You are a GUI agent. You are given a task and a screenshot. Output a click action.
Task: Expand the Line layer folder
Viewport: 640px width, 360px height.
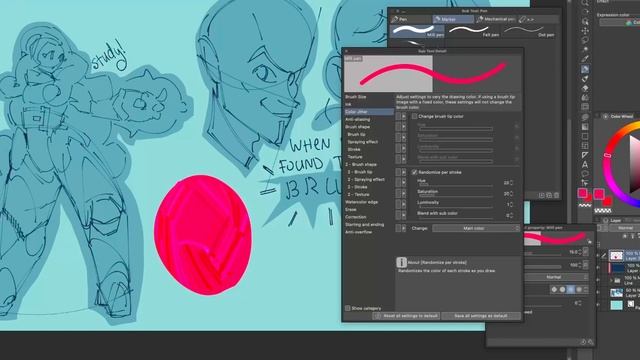pos(611,280)
